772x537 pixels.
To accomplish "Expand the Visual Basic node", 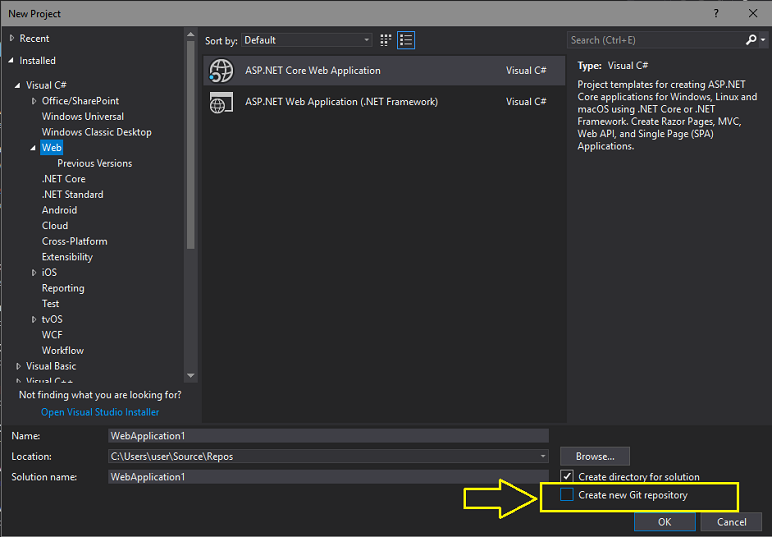I will pyautogui.click(x=18, y=366).
